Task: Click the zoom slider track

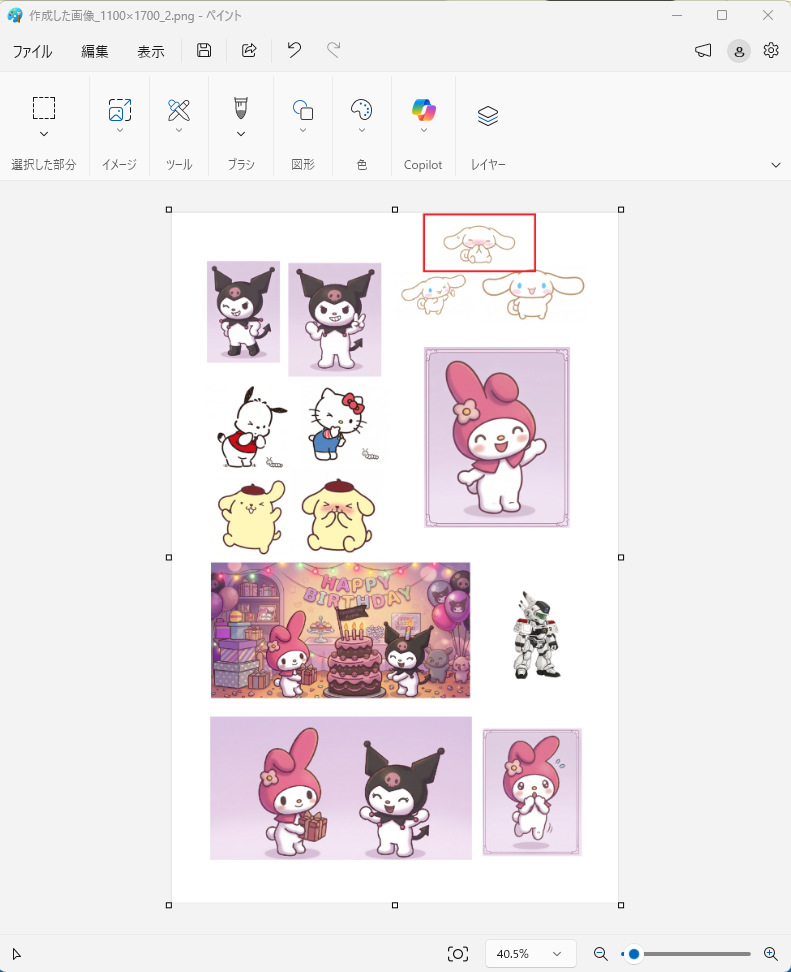Action: 686,953
